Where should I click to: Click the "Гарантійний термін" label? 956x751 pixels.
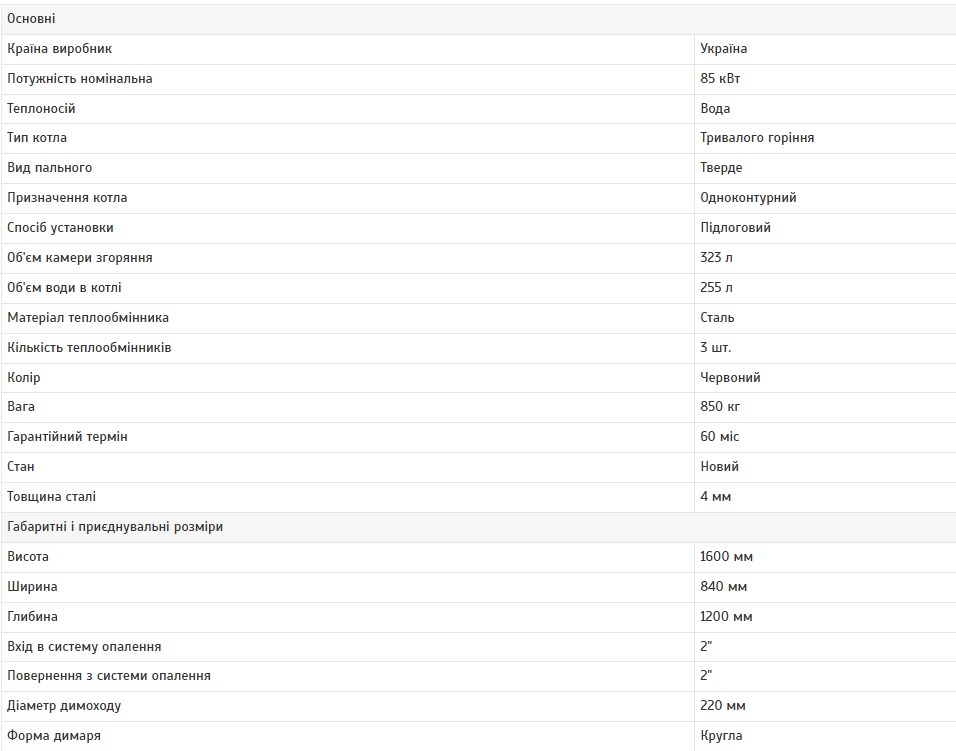(x=67, y=437)
